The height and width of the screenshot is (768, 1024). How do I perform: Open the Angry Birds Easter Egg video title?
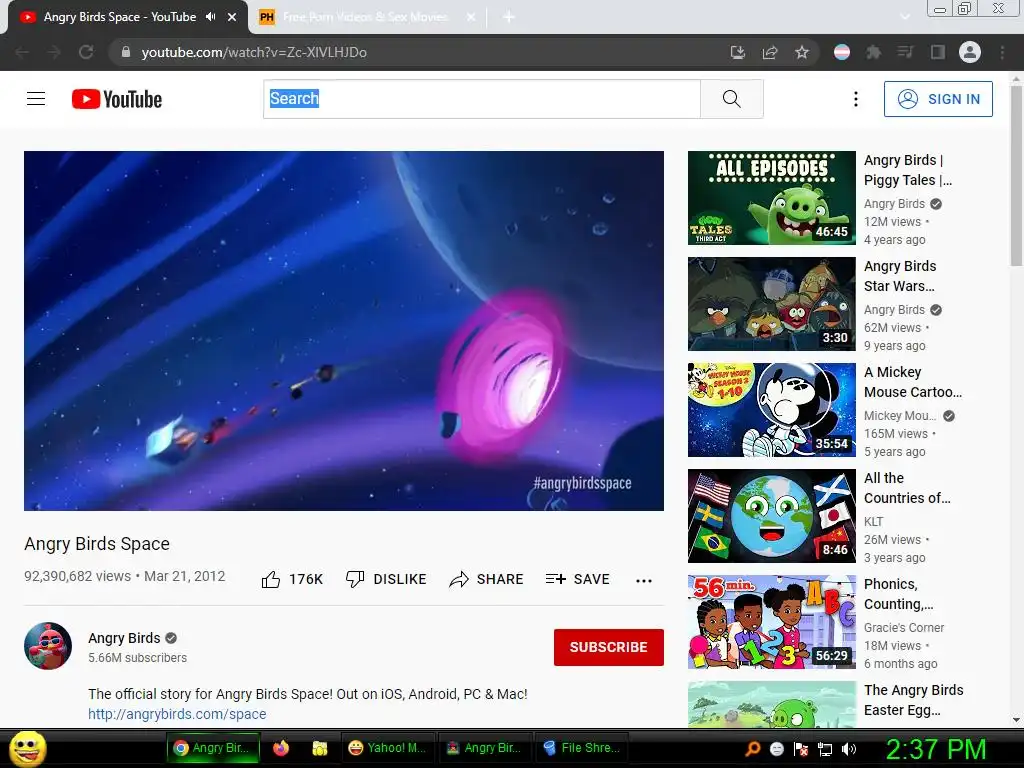pyautogui.click(x=913, y=700)
